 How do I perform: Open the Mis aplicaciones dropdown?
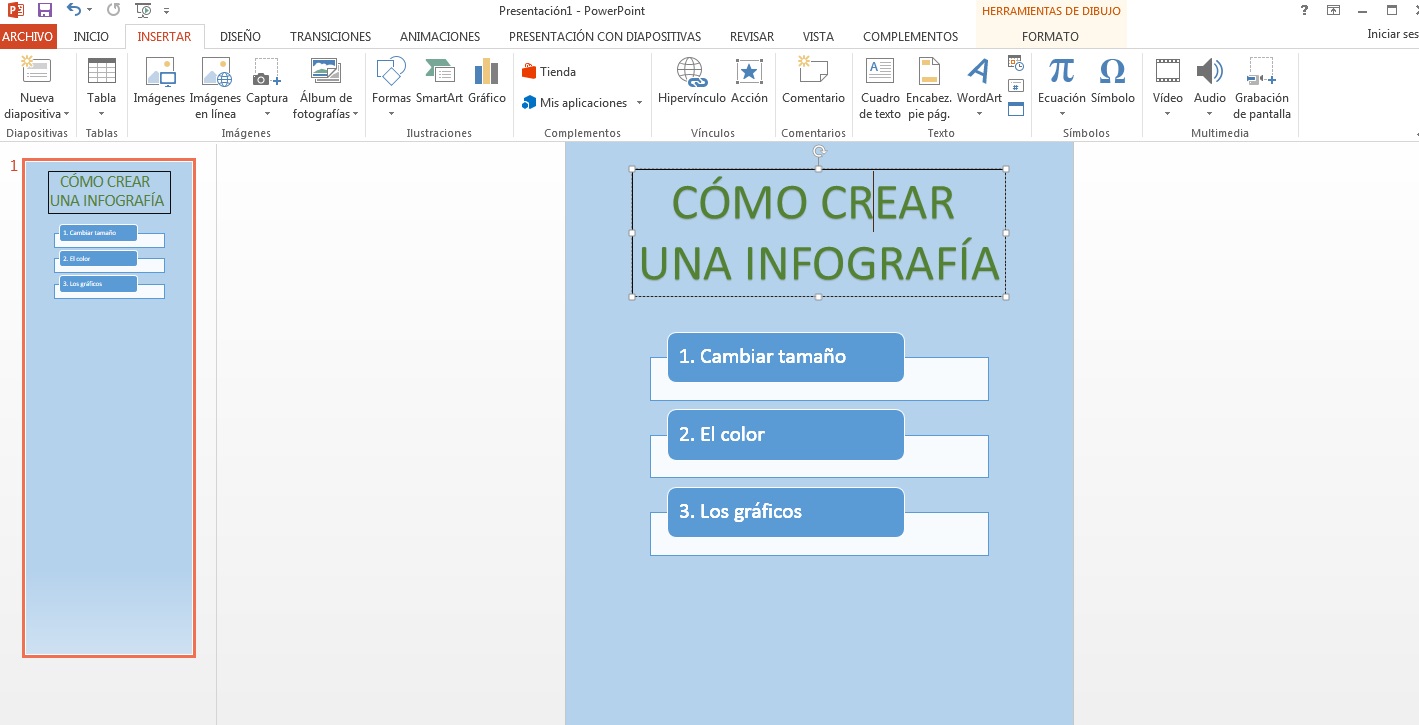tap(638, 103)
